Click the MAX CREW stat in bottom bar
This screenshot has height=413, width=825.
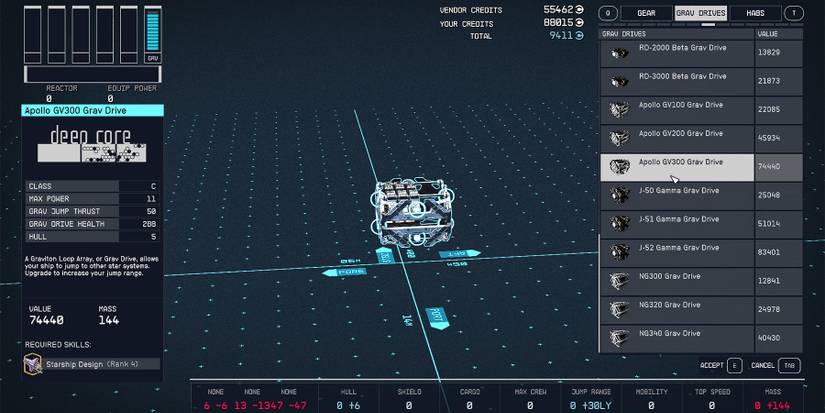pyautogui.click(x=530, y=399)
